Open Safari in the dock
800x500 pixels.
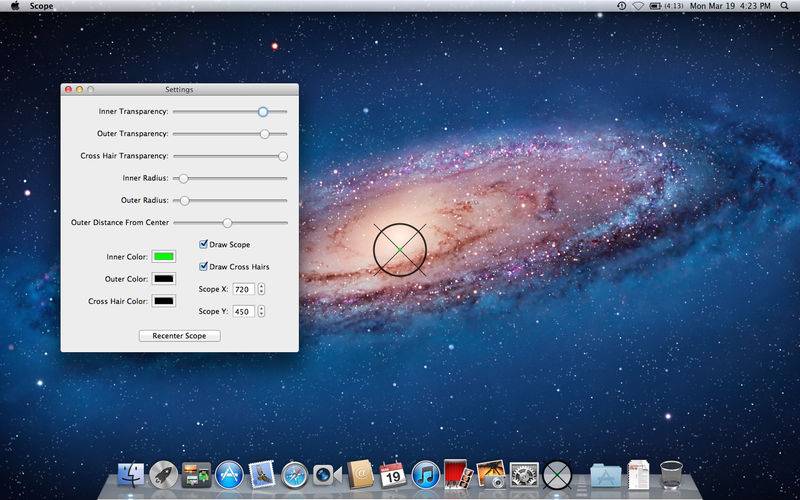pyautogui.click(x=295, y=476)
